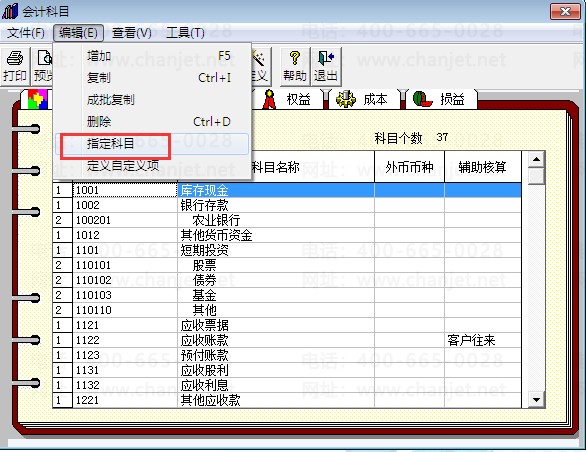Click the scrollbar down arrow
Viewport: 586px width, 452px height.
pos(536,400)
